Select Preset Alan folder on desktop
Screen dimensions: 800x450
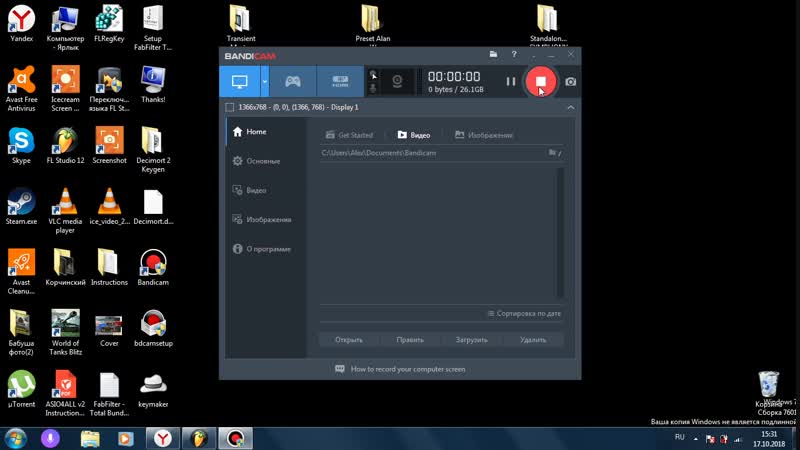[x=372, y=24]
